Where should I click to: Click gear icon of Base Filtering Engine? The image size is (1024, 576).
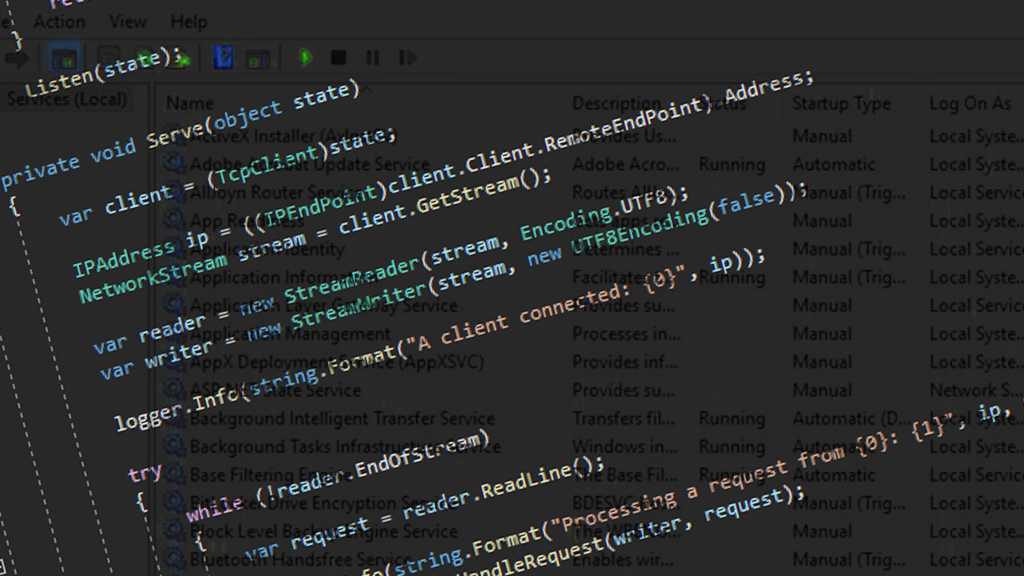tap(174, 474)
